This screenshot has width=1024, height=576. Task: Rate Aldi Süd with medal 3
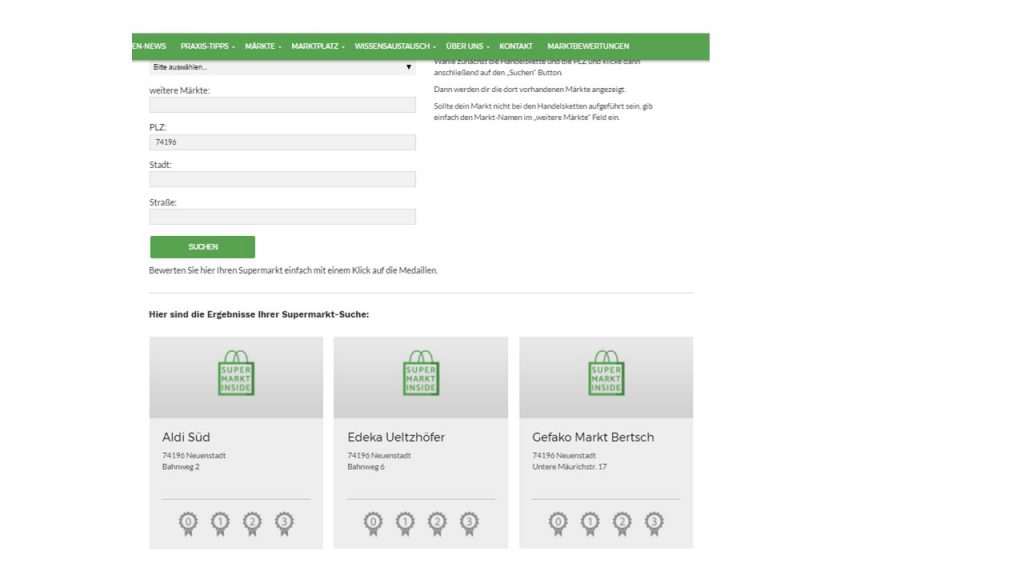pyautogui.click(x=284, y=522)
